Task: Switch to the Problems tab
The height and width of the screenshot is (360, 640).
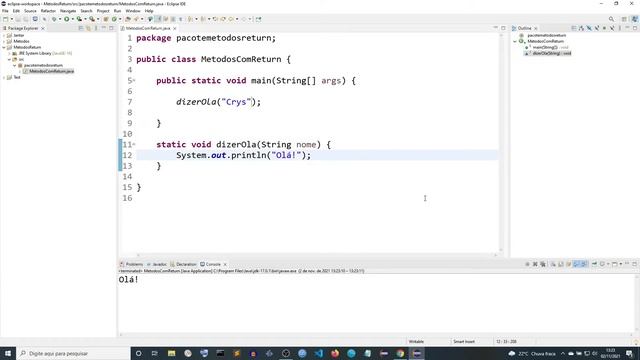Action: pyautogui.click(x=131, y=264)
